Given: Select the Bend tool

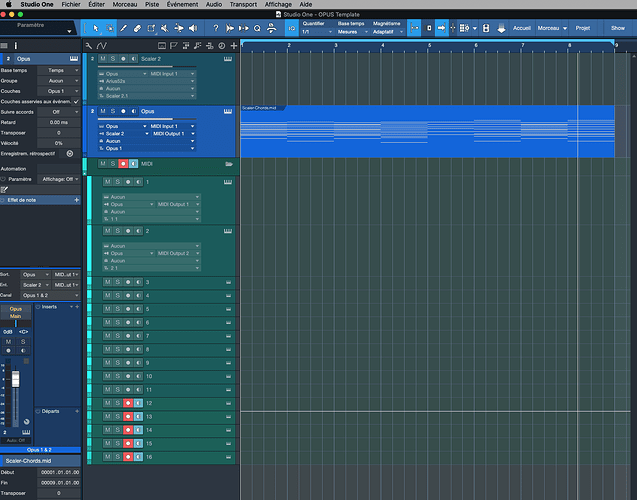Looking at the screenshot, I should pyautogui.click(x=179, y=28).
